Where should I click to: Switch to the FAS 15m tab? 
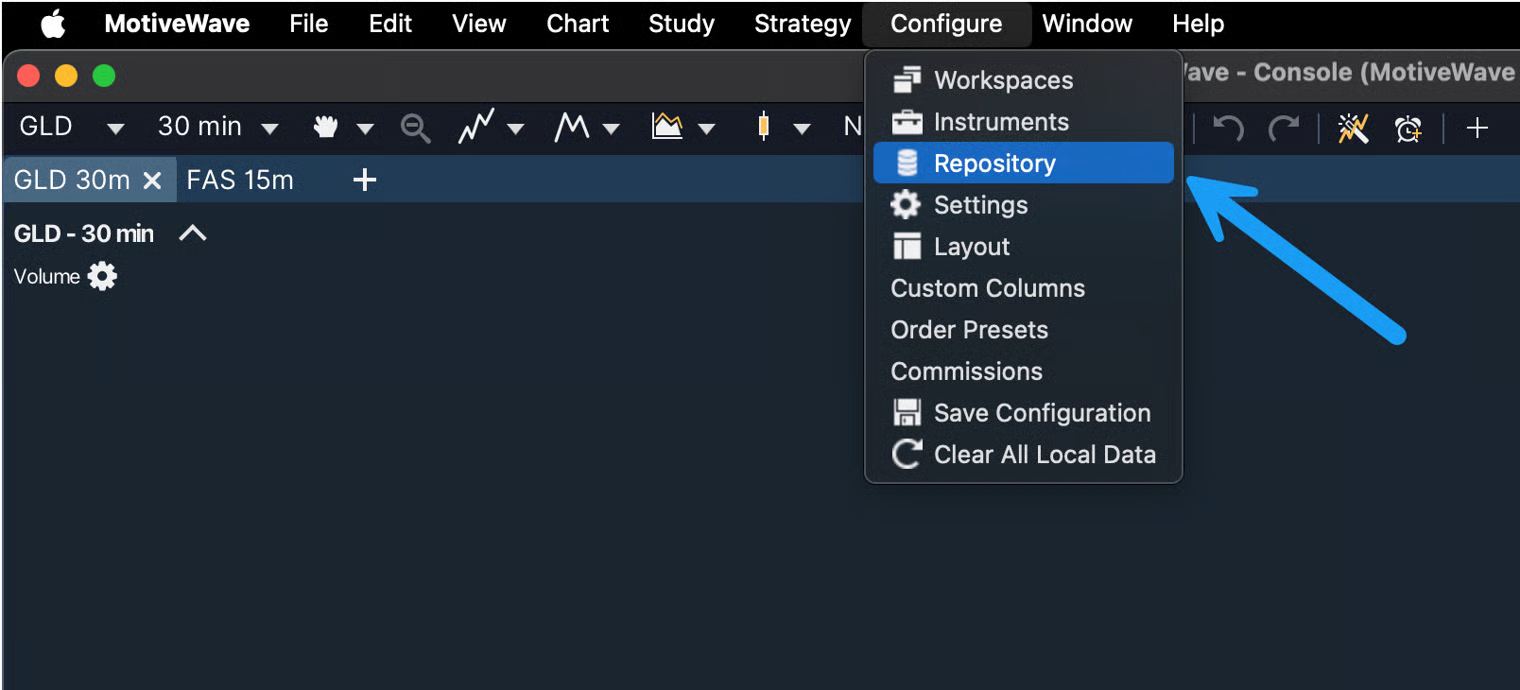coord(240,180)
